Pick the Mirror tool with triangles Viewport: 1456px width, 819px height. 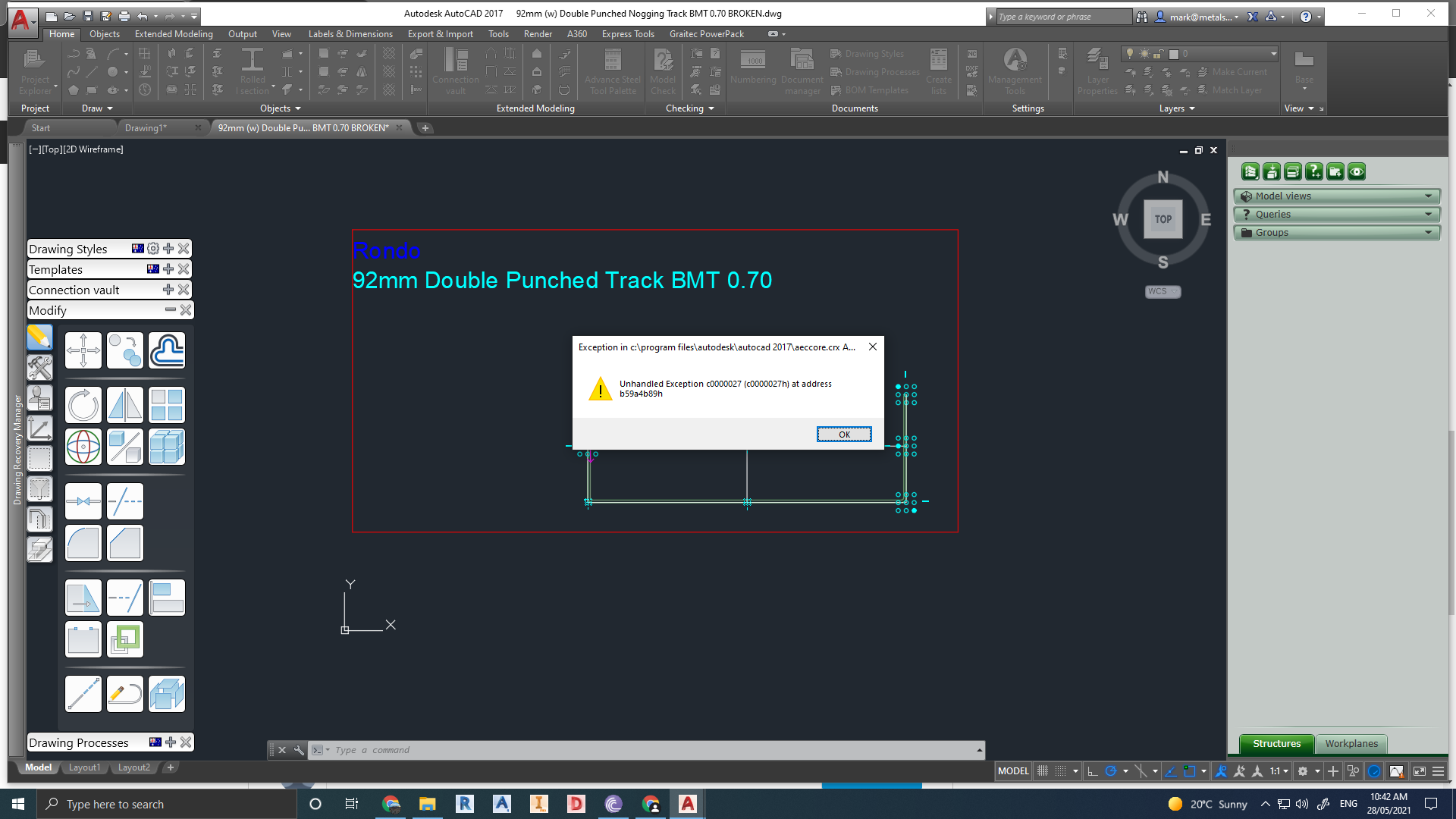(125, 405)
